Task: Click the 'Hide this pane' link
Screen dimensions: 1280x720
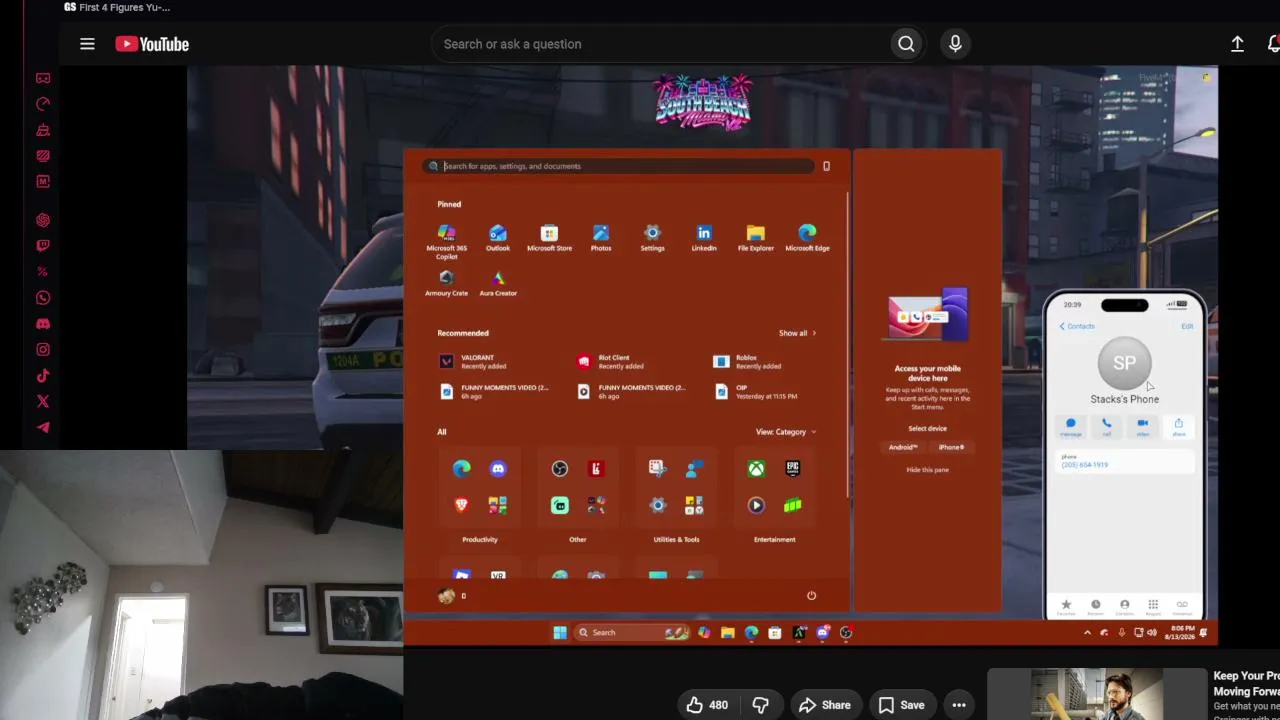Action: [x=927, y=470]
